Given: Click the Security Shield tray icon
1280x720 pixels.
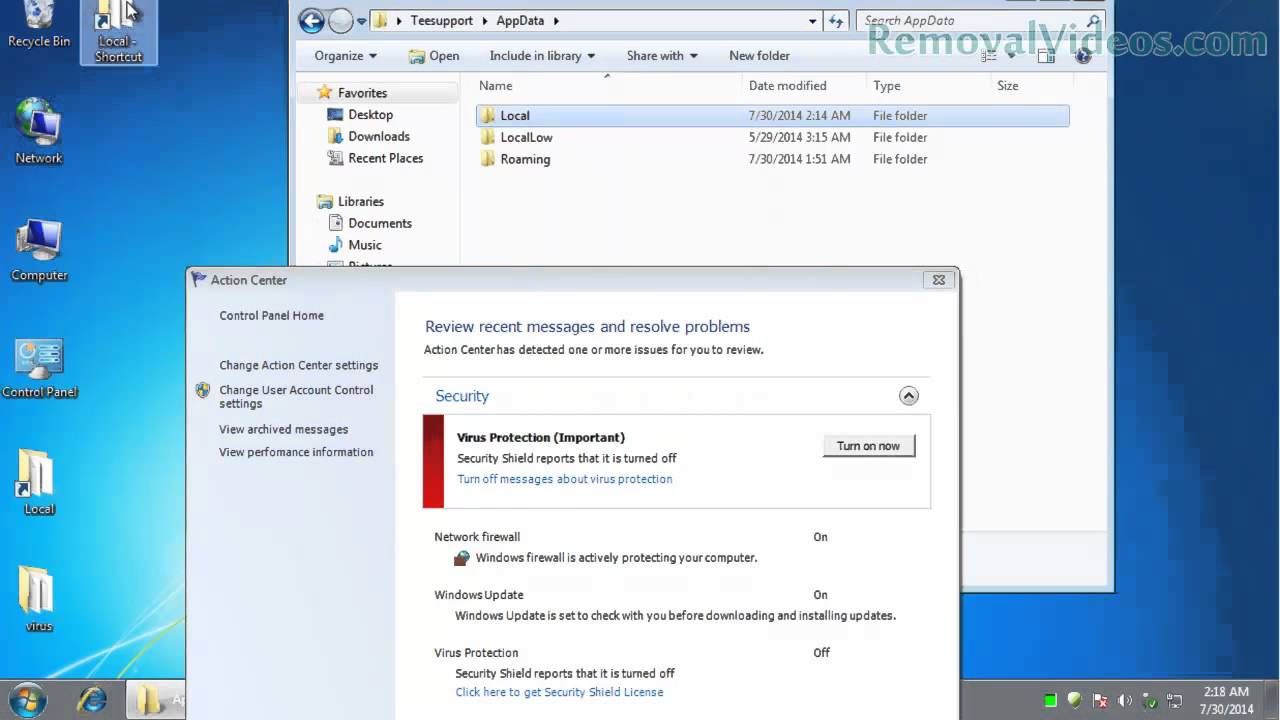Looking at the screenshot, I should pos(1075,701).
